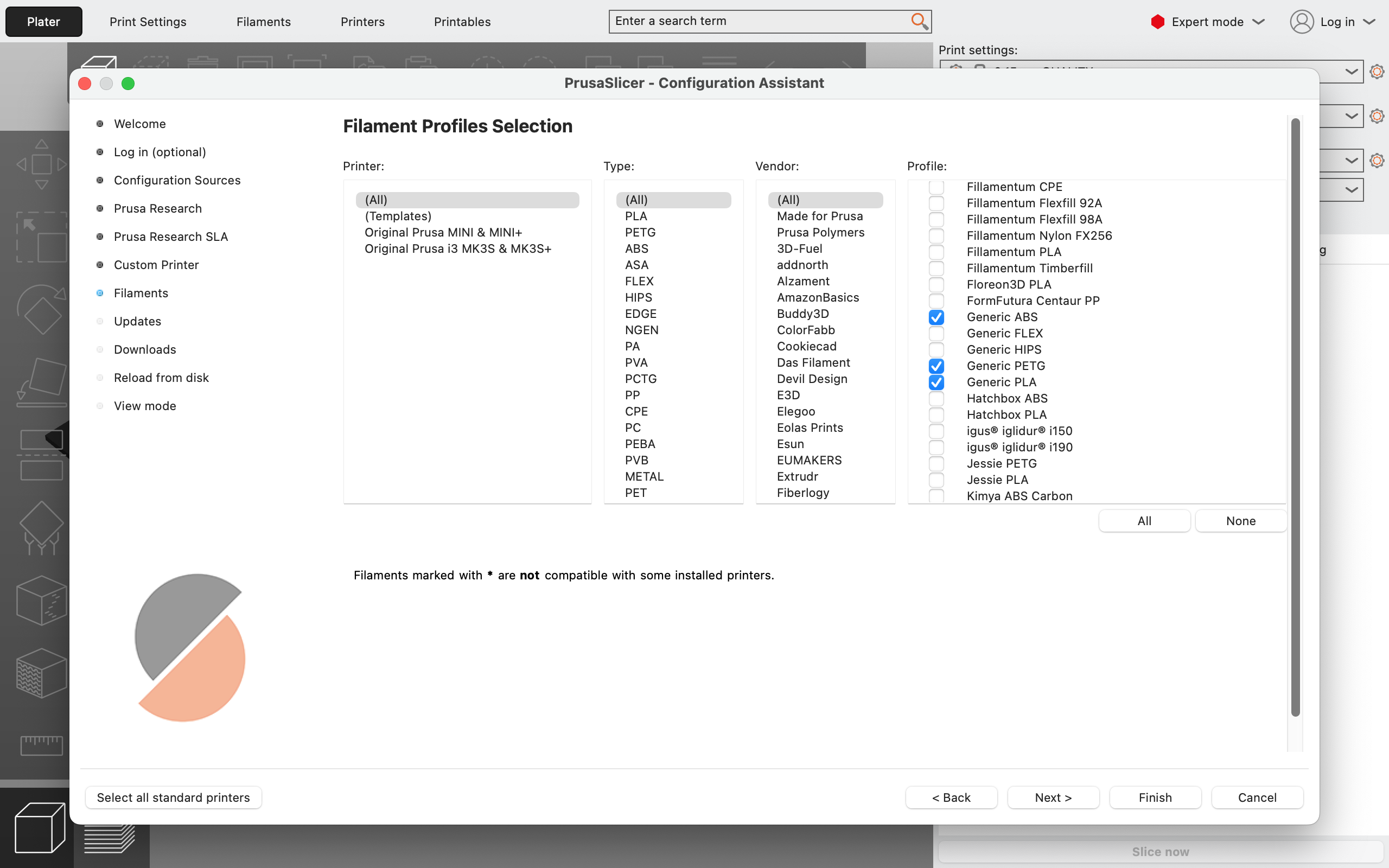Select the Move tool in left toolbar
This screenshot has width=1389, height=868.
pyautogui.click(x=41, y=164)
